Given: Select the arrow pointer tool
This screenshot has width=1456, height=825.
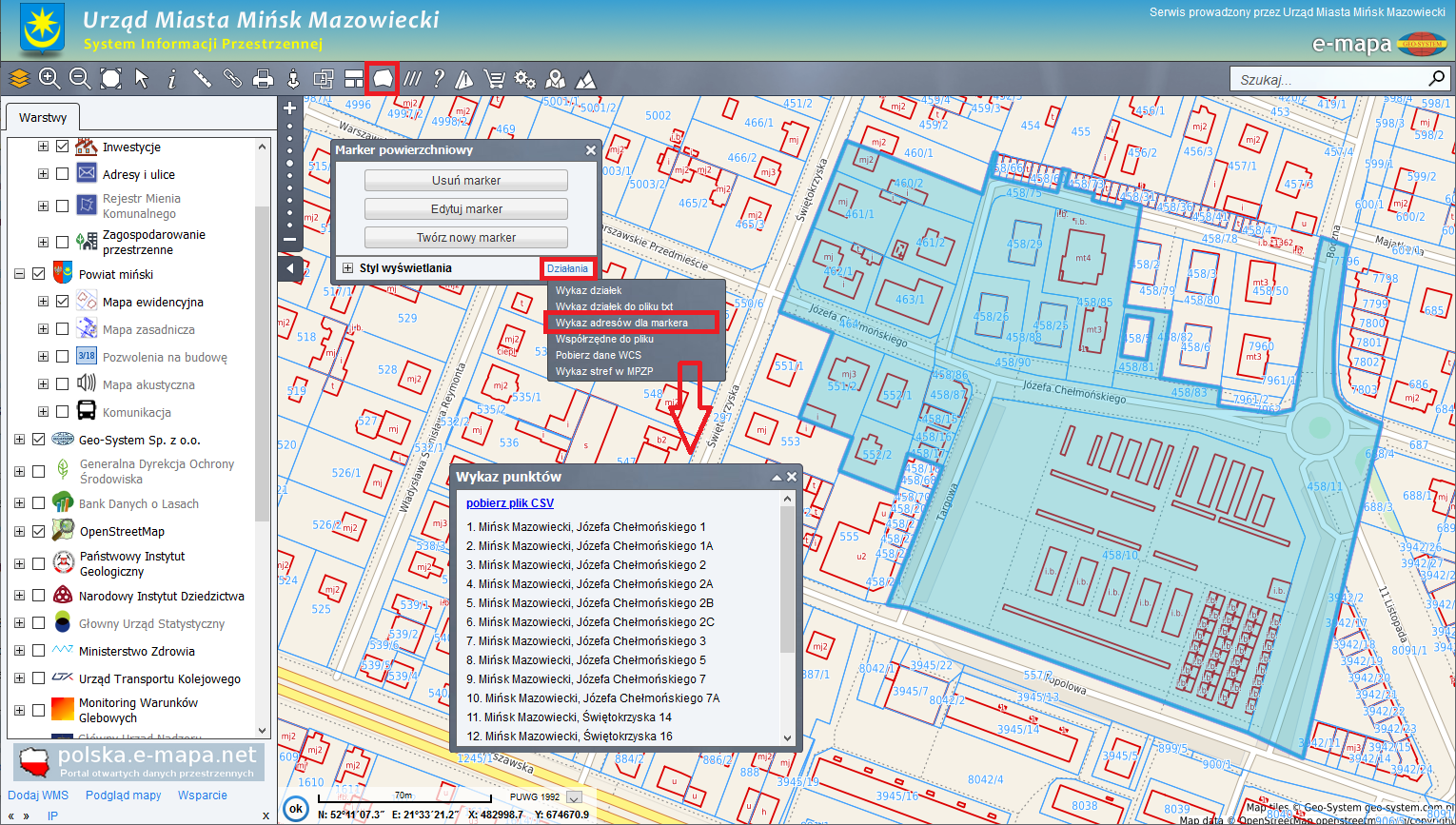Looking at the screenshot, I should tap(142, 79).
